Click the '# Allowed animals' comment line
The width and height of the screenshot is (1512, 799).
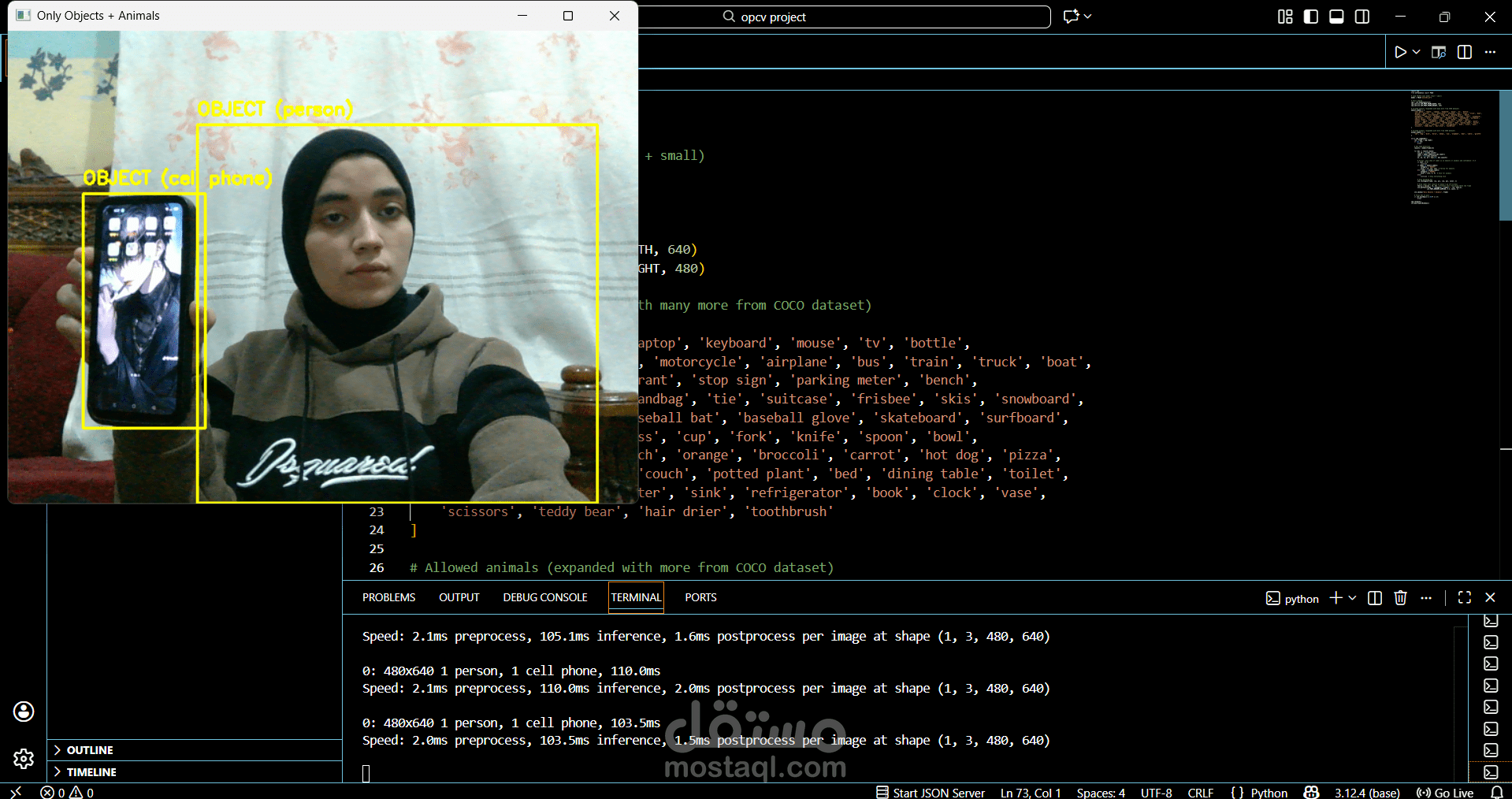[621, 568]
